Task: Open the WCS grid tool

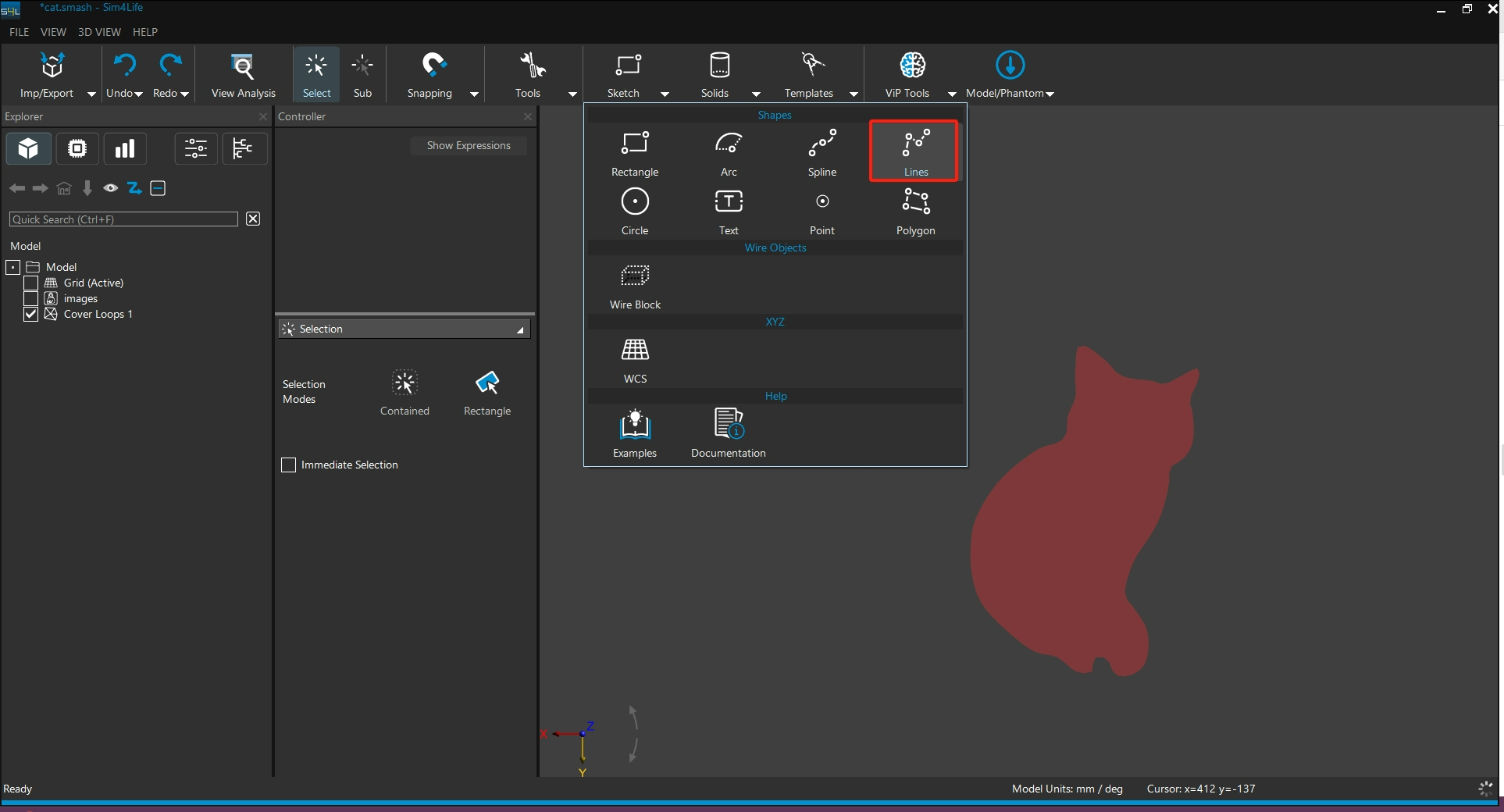Action: pos(634,358)
